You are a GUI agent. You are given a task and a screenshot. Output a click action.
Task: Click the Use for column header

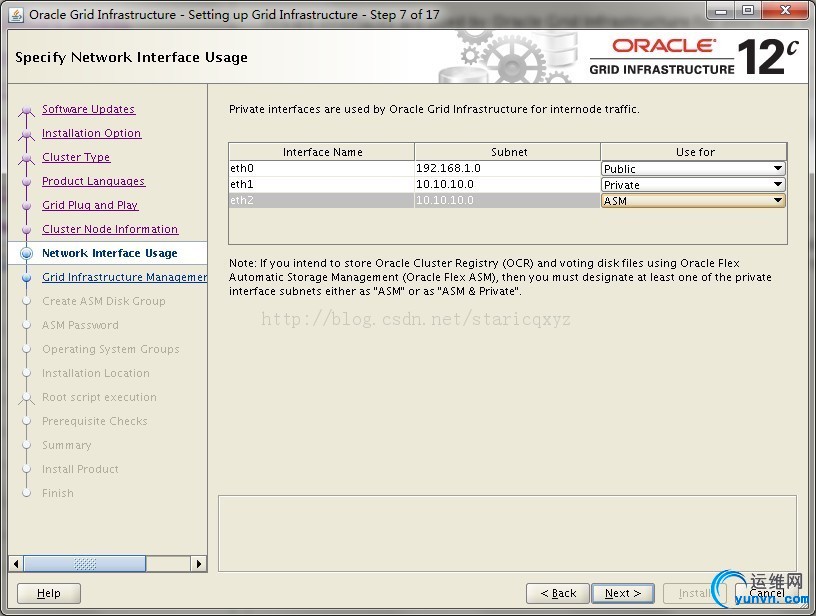coord(694,152)
